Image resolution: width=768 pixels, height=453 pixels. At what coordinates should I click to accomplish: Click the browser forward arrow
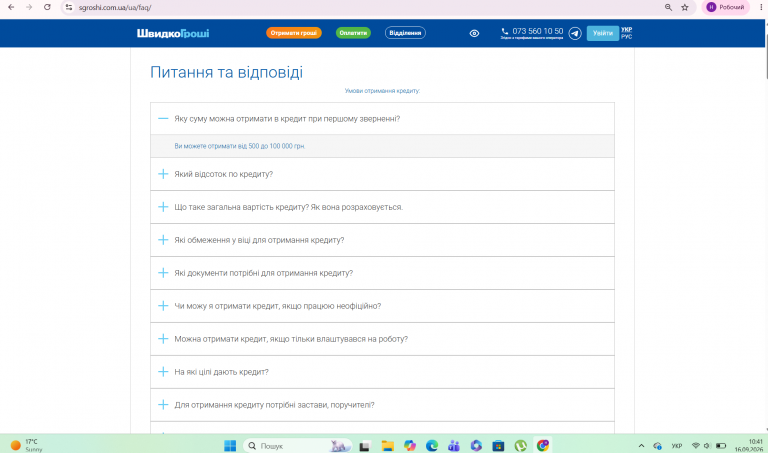(29, 7)
